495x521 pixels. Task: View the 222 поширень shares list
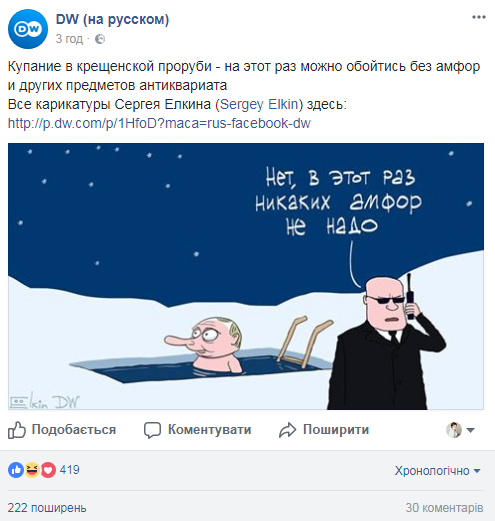point(47,508)
